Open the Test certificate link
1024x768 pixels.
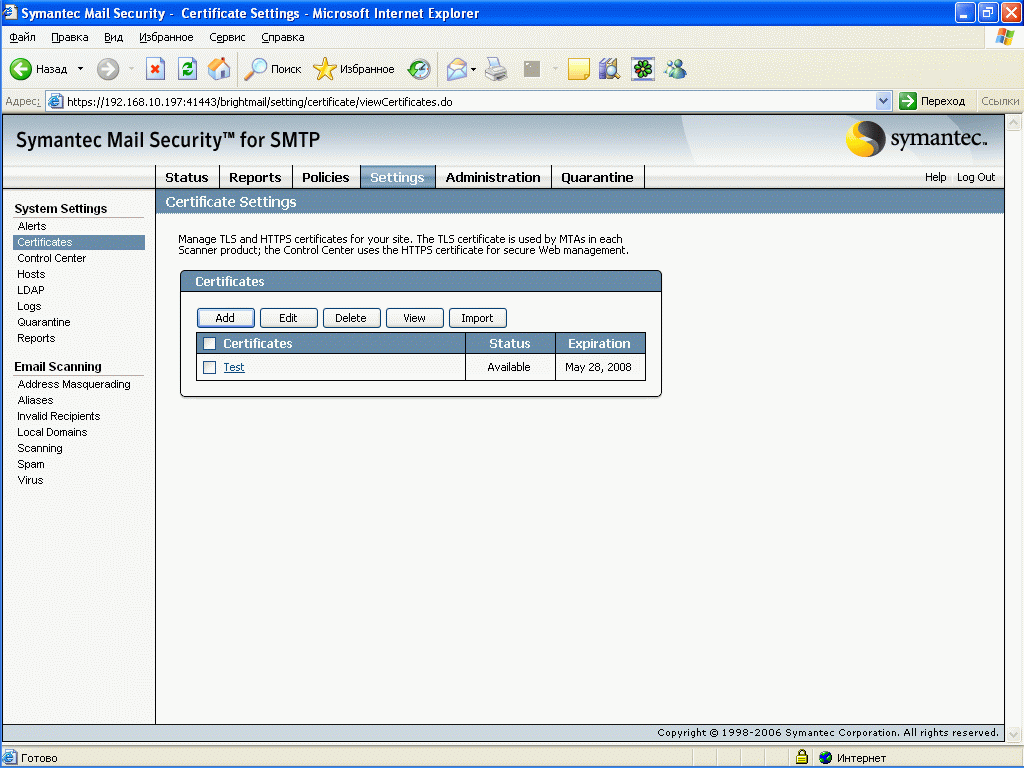pyautogui.click(x=234, y=367)
